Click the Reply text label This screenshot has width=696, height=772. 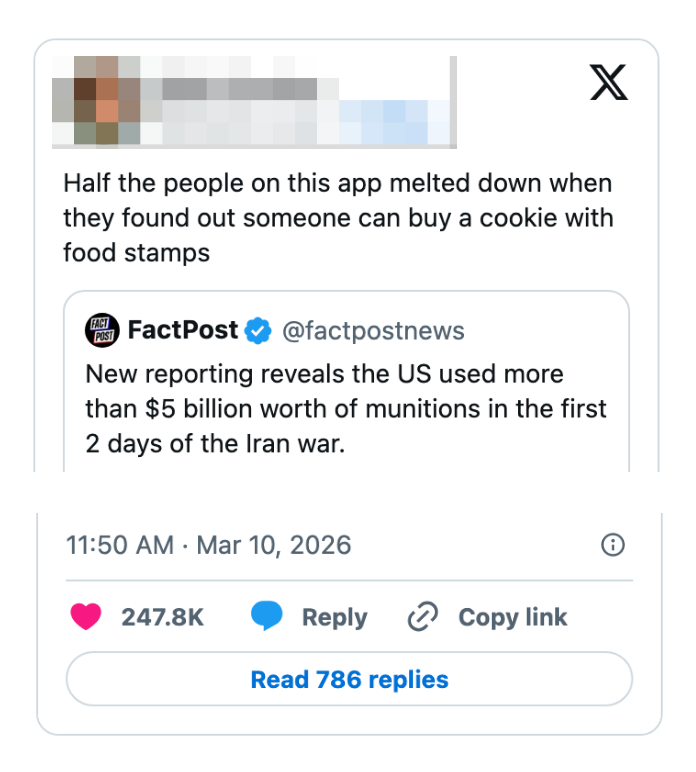(334, 617)
